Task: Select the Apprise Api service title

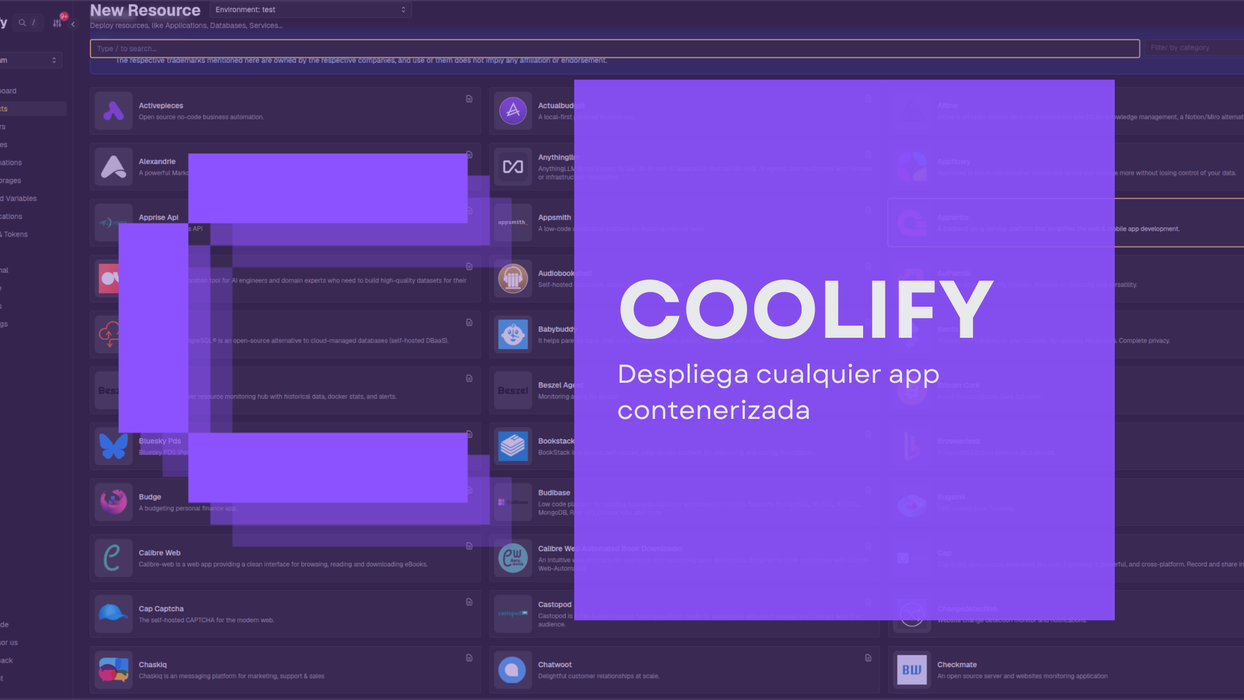Action: point(159,217)
